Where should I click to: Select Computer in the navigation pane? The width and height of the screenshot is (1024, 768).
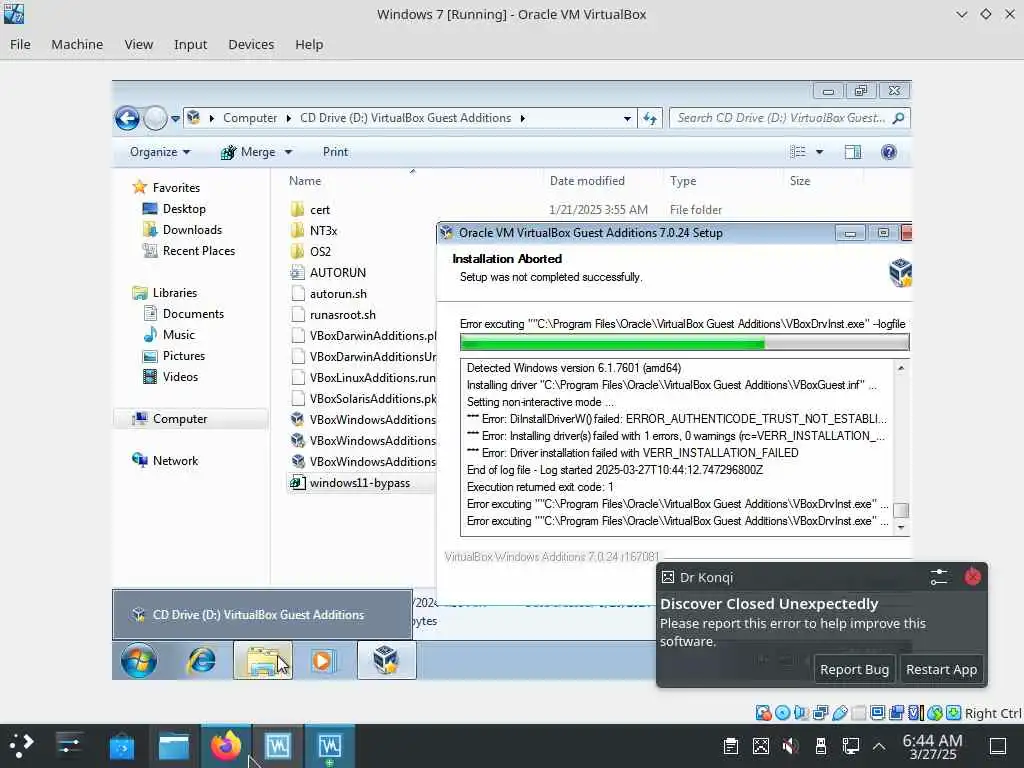180,419
